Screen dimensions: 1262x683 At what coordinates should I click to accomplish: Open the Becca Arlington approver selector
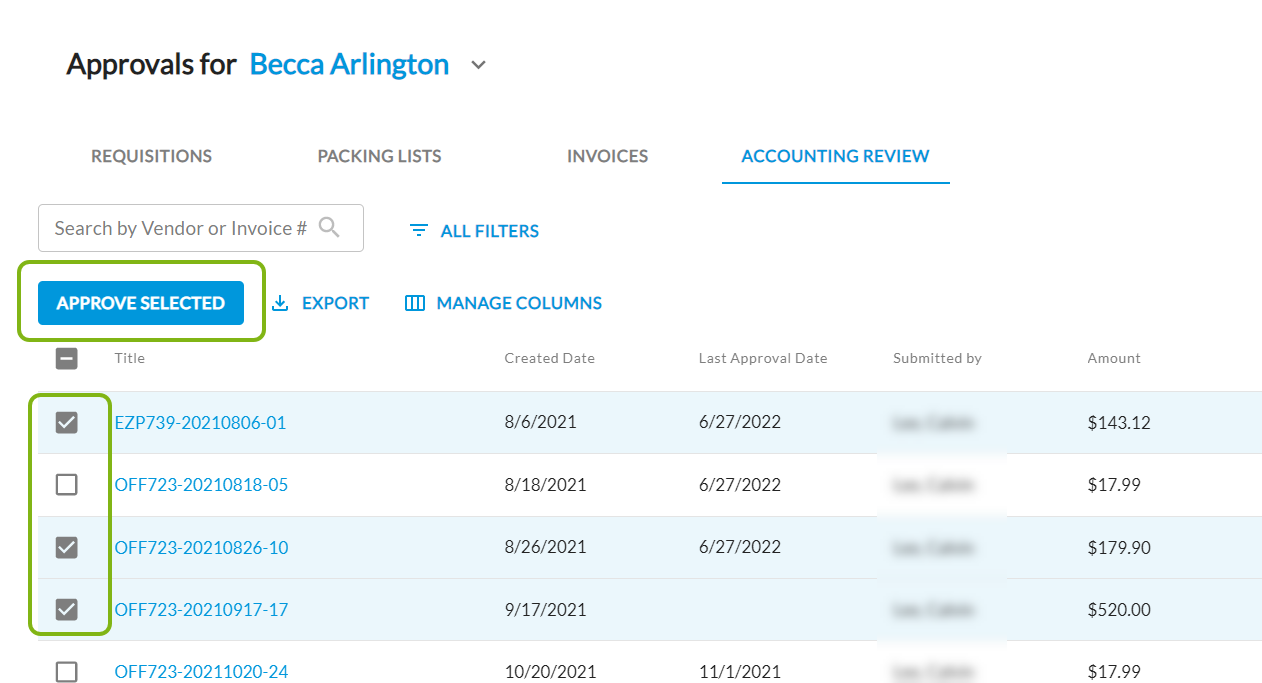(349, 65)
